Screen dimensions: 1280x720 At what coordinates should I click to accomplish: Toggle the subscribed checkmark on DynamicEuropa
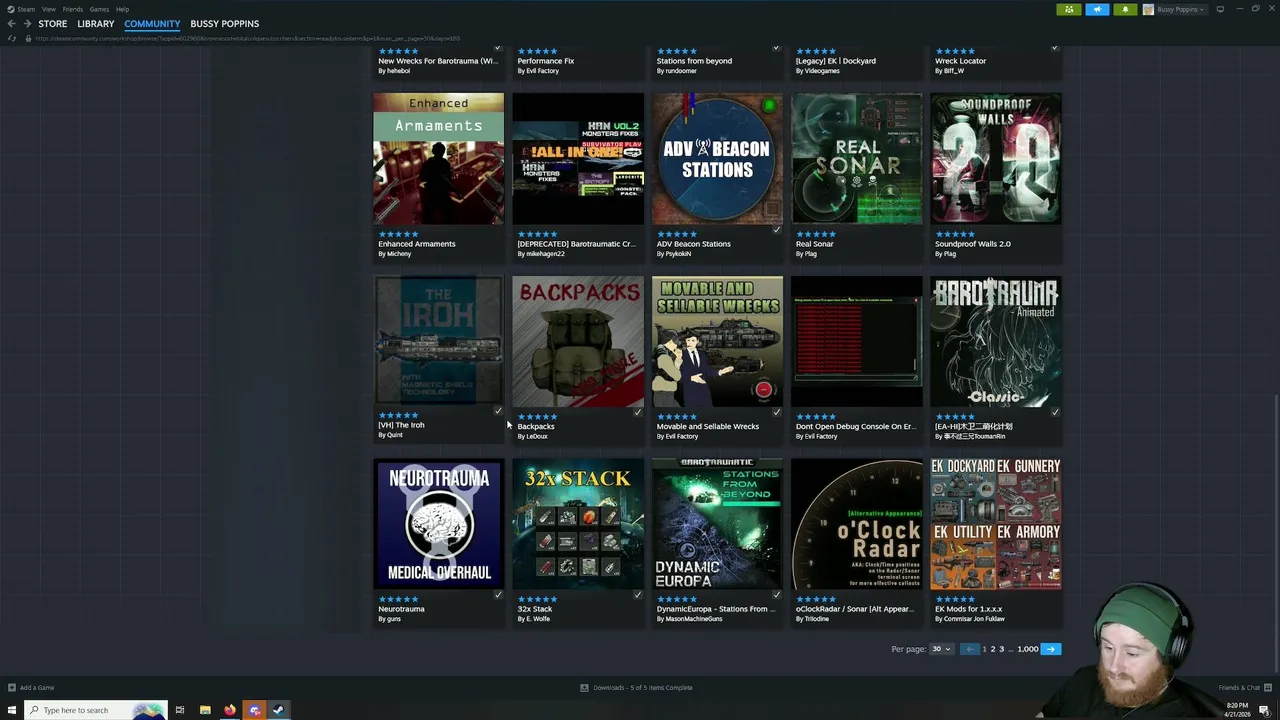[776, 594]
